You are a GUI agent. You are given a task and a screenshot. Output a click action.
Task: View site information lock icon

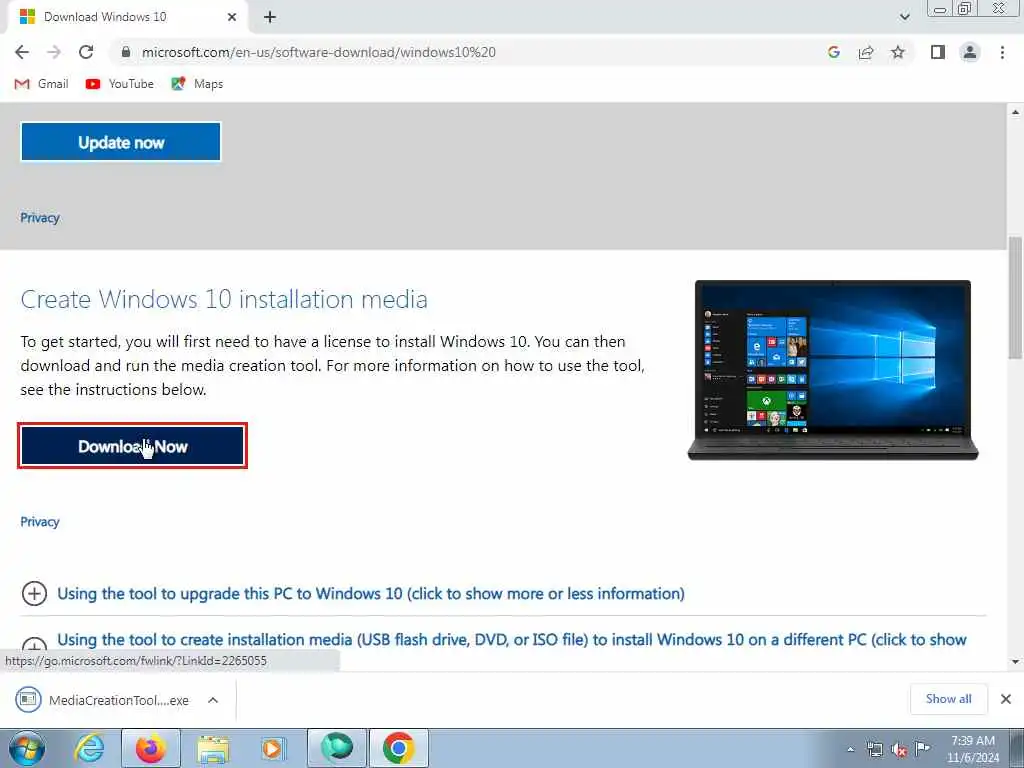coord(126,52)
